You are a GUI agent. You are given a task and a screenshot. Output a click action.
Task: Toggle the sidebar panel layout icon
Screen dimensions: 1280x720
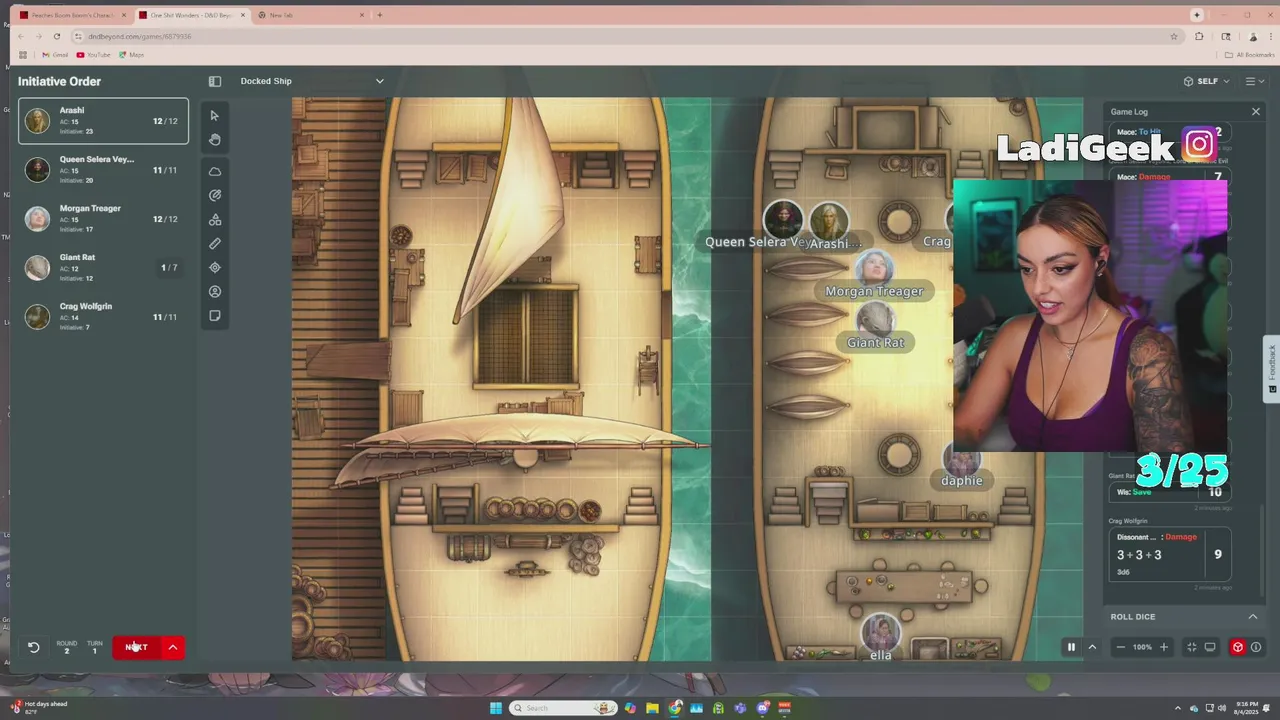[214, 81]
